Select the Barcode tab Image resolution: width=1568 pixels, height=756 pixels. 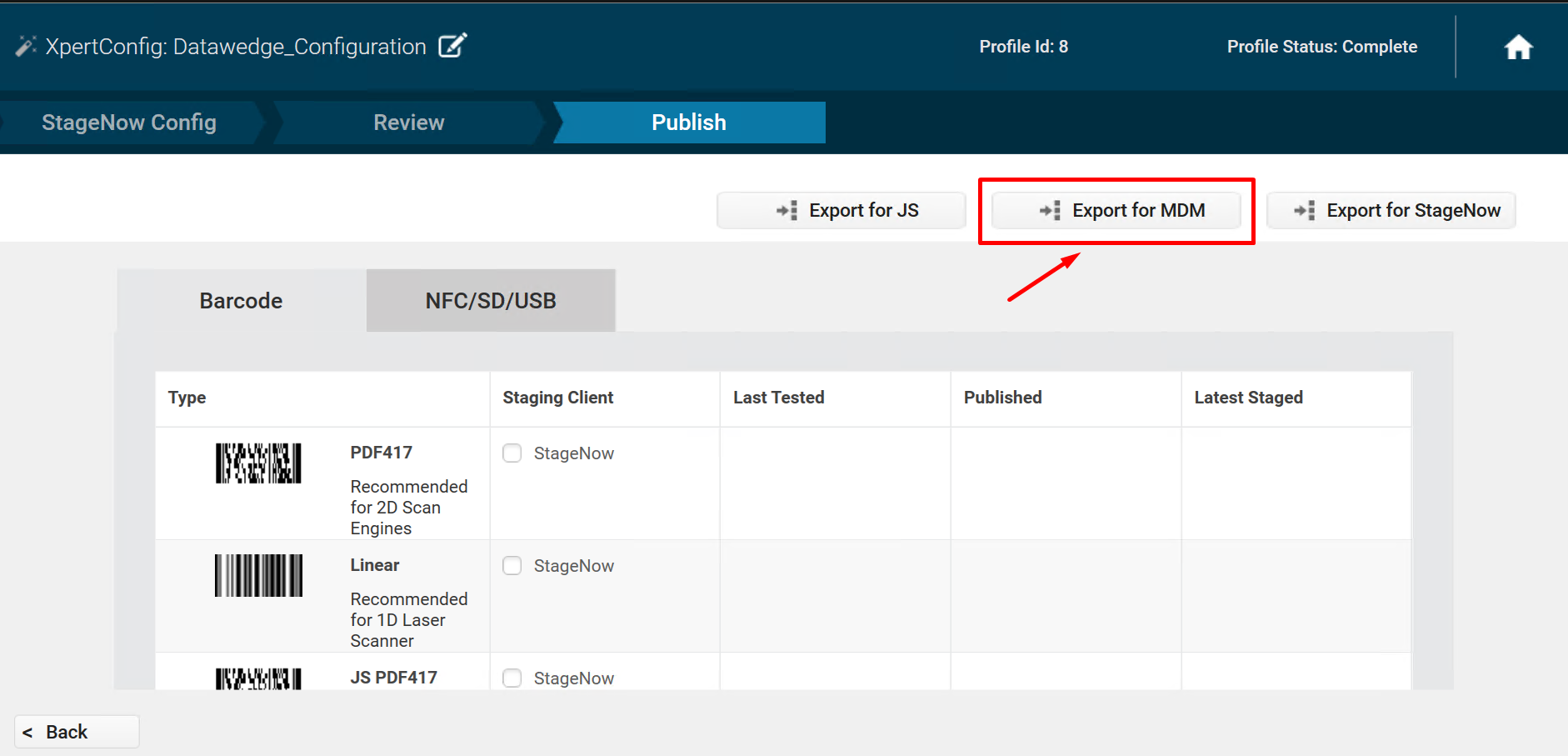tap(241, 301)
